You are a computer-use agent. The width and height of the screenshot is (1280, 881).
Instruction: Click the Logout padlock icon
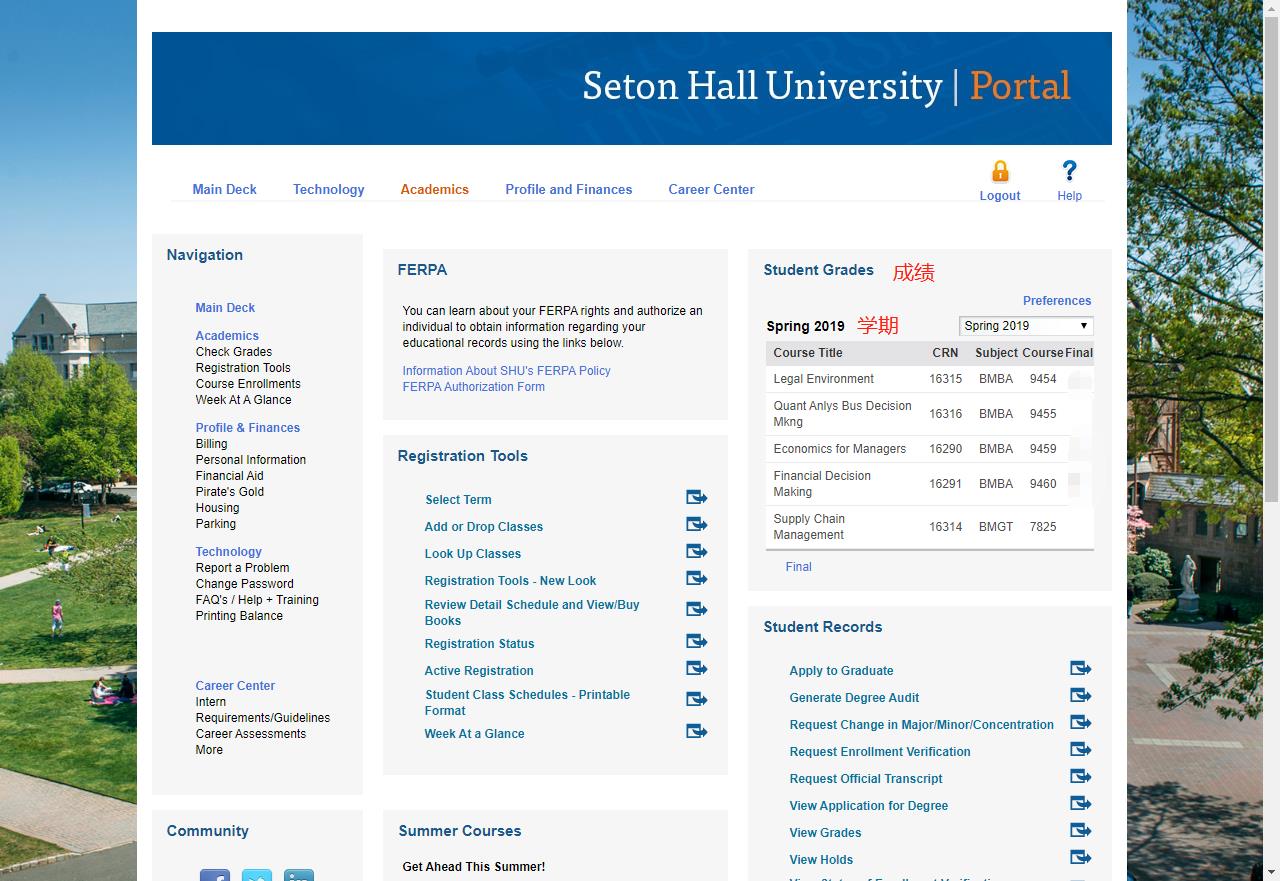point(1000,171)
